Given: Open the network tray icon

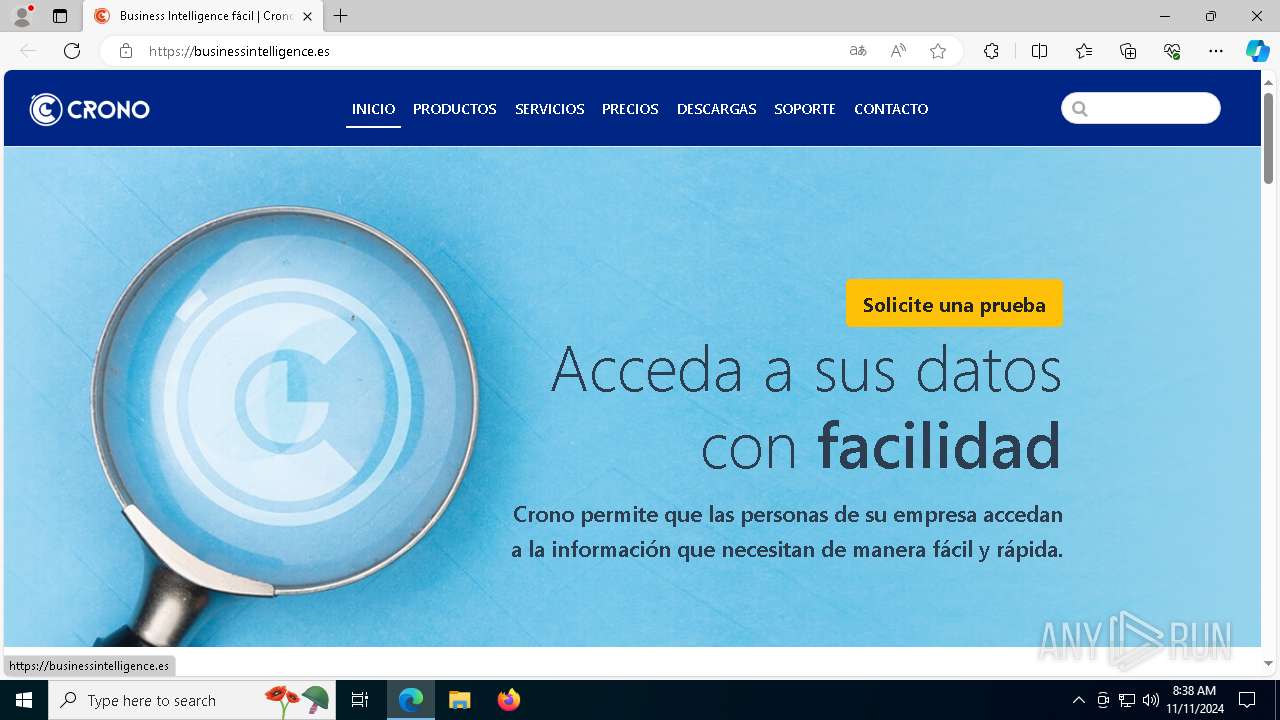Looking at the screenshot, I should click(x=1127, y=700).
